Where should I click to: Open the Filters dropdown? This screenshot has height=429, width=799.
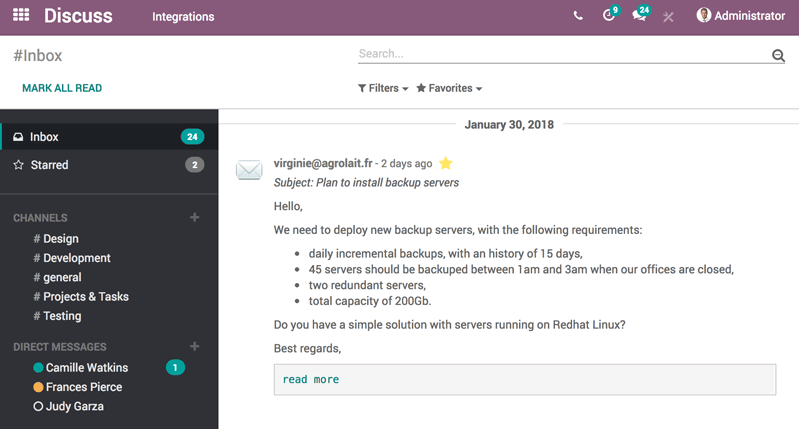[383, 88]
